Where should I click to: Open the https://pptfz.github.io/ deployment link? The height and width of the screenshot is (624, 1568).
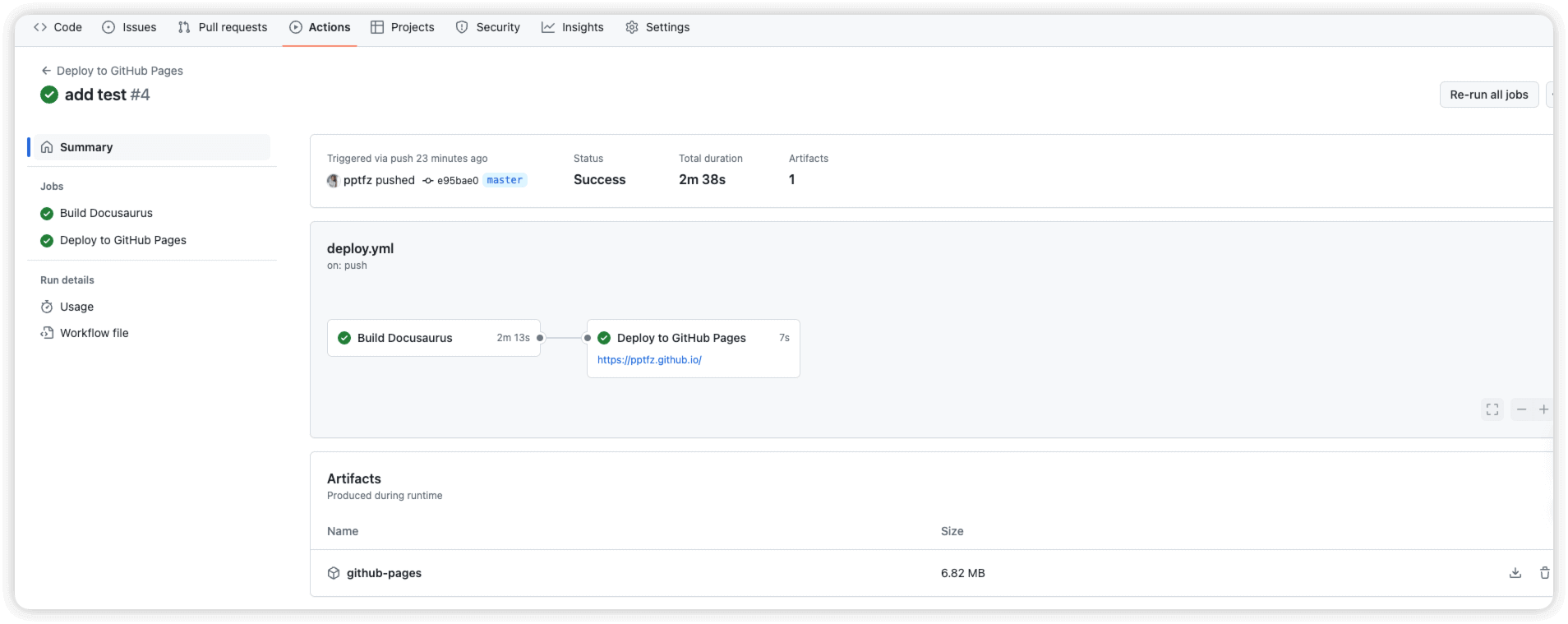[x=649, y=360]
